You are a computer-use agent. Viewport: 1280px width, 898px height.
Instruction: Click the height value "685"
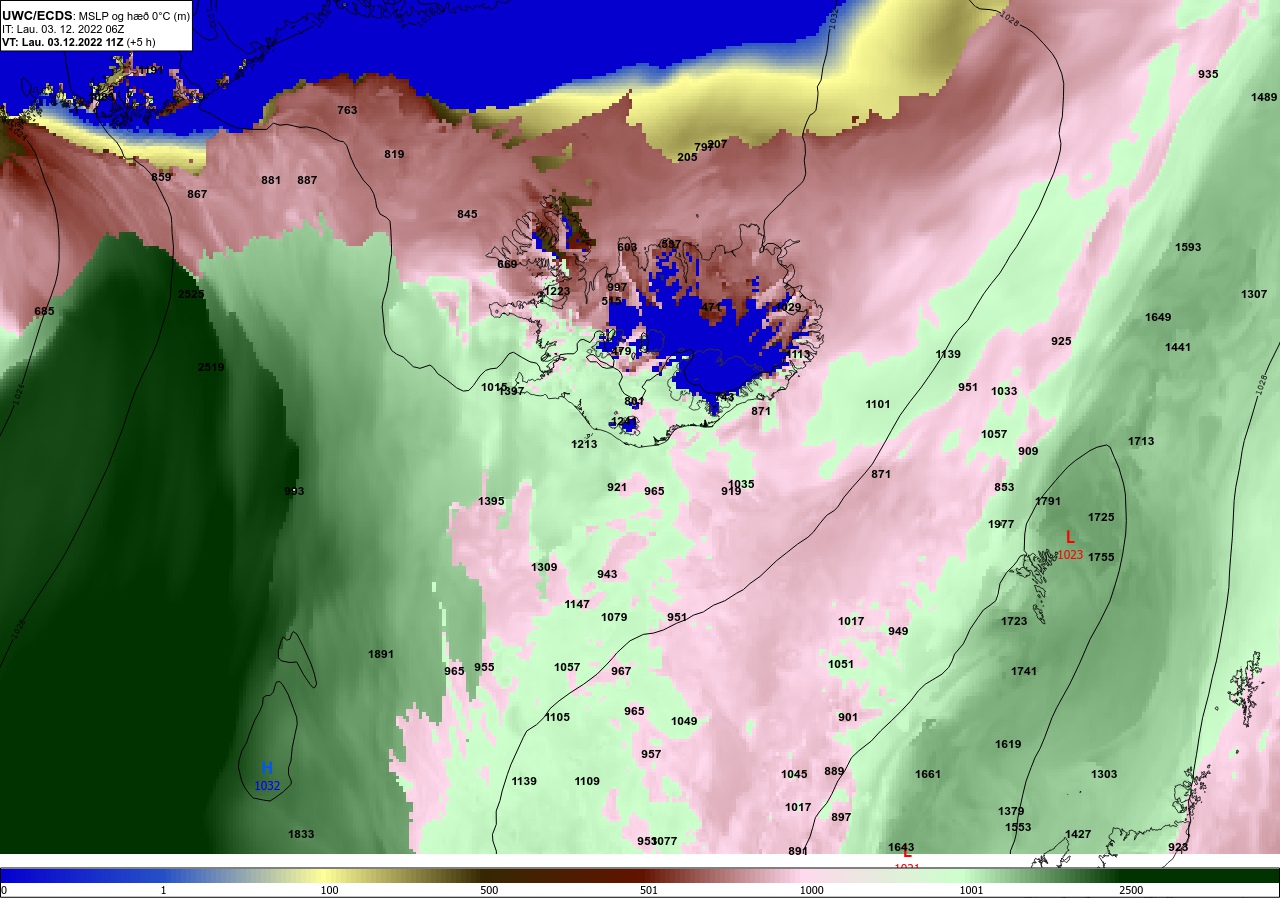pyautogui.click(x=44, y=311)
